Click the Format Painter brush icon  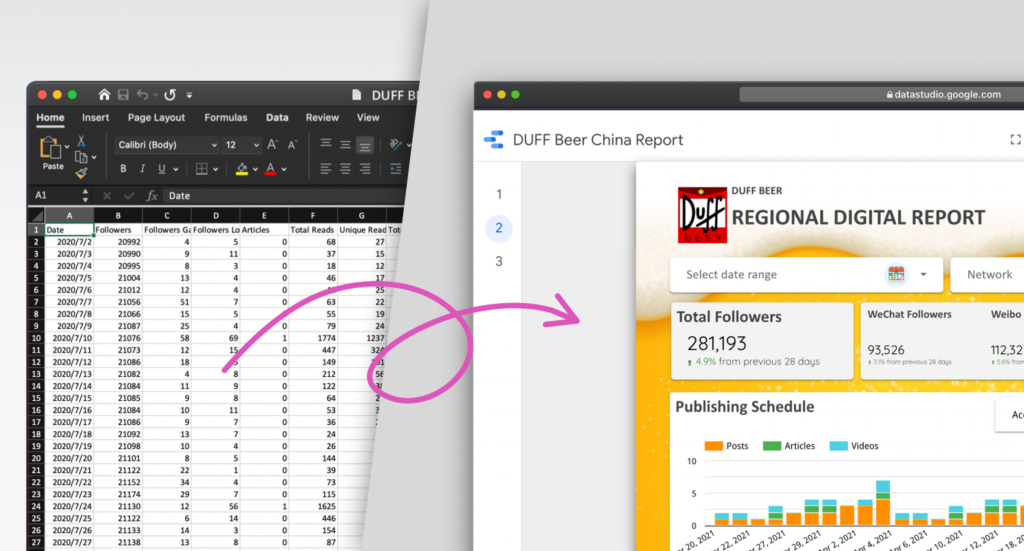(x=81, y=172)
